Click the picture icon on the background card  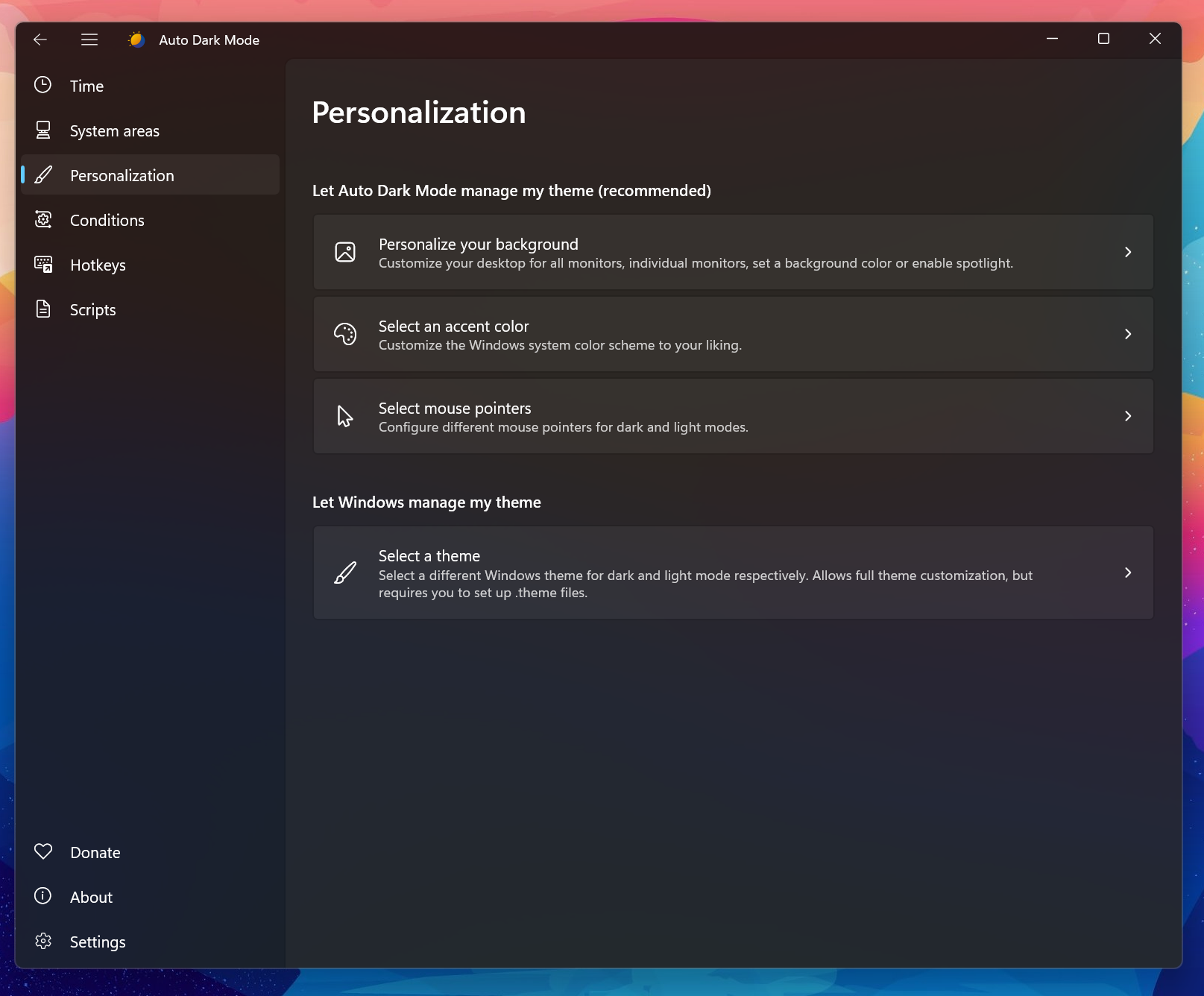345,252
